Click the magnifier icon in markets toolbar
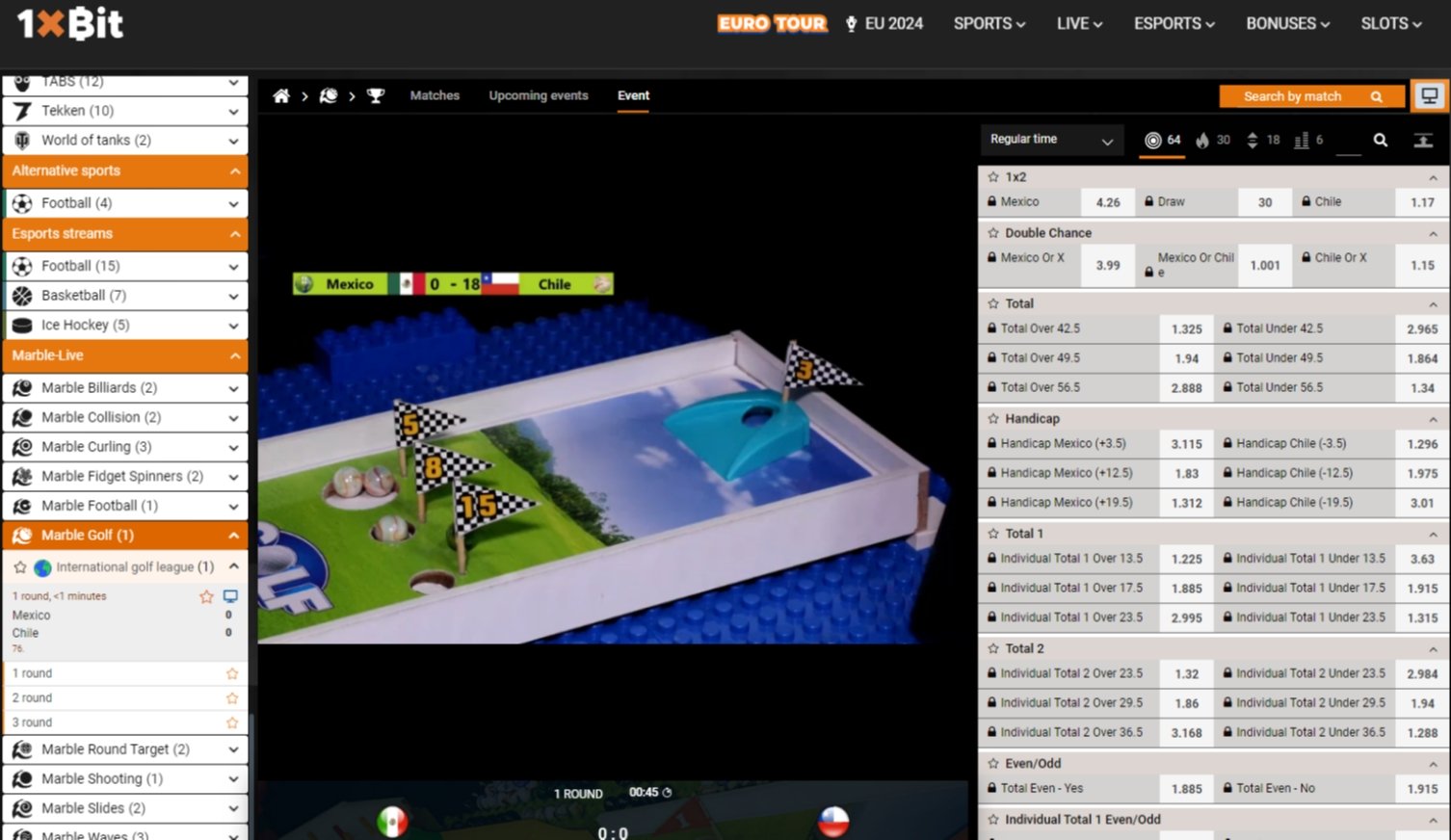This screenshot has width=1451, height=840. (x=1380, y=141)
